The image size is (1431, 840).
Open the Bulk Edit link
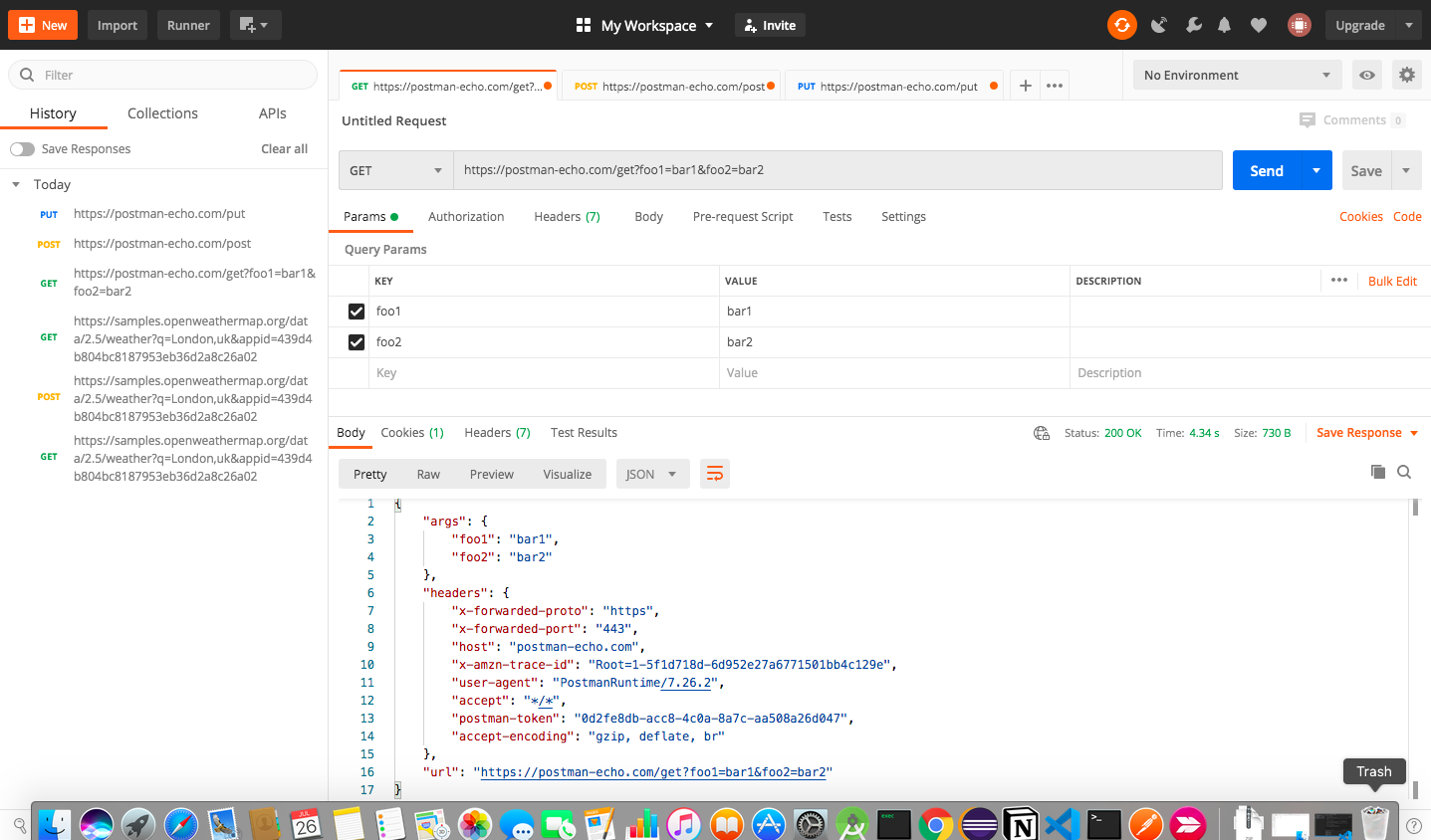click(x=1392, y=282)
